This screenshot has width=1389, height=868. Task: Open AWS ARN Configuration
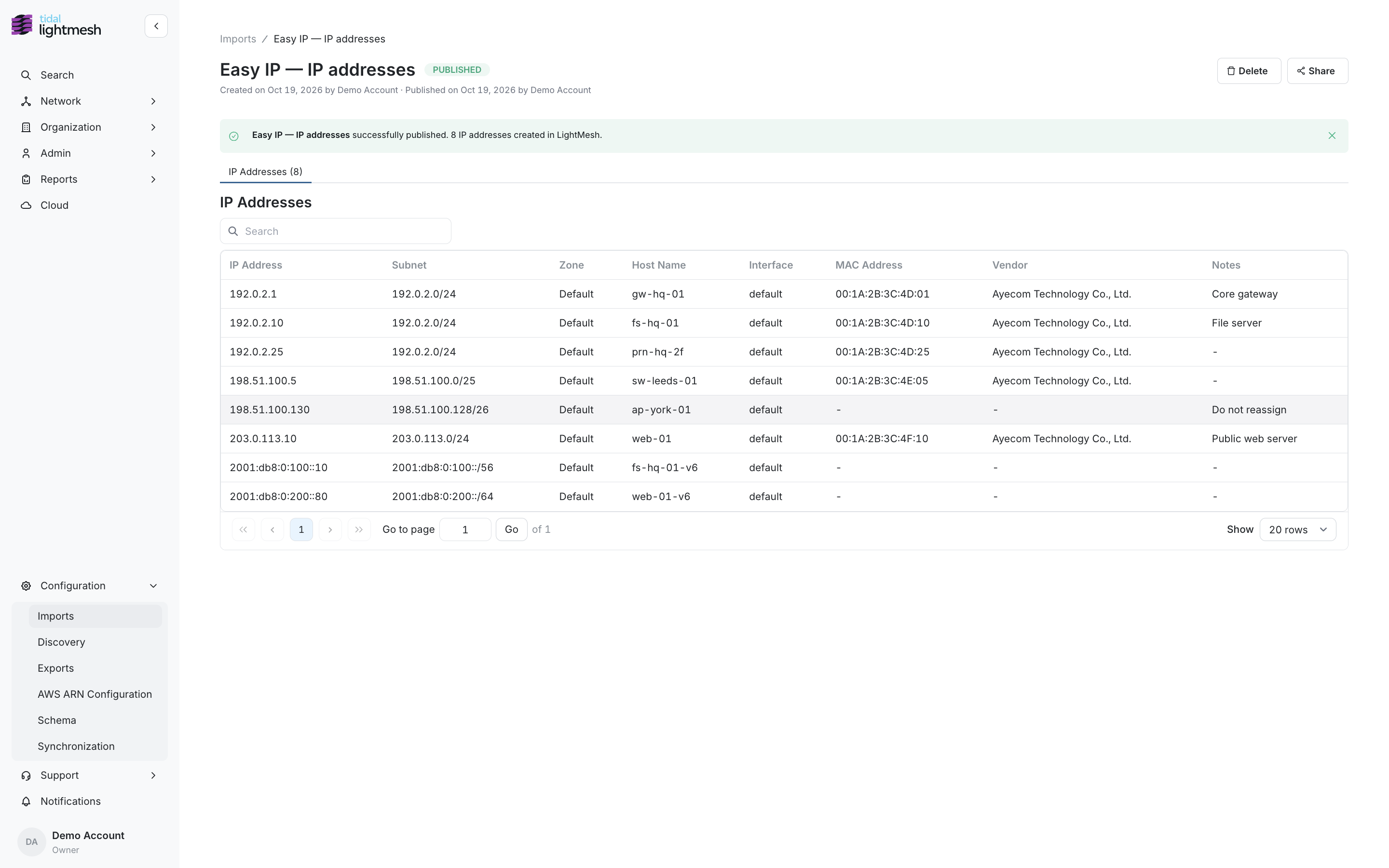tap(95, 694)
